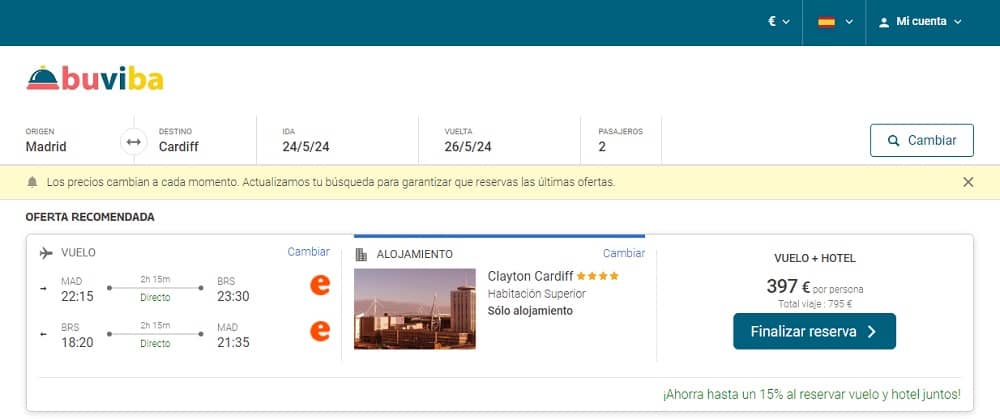Click the 15% savings promo text

point(811,394)
